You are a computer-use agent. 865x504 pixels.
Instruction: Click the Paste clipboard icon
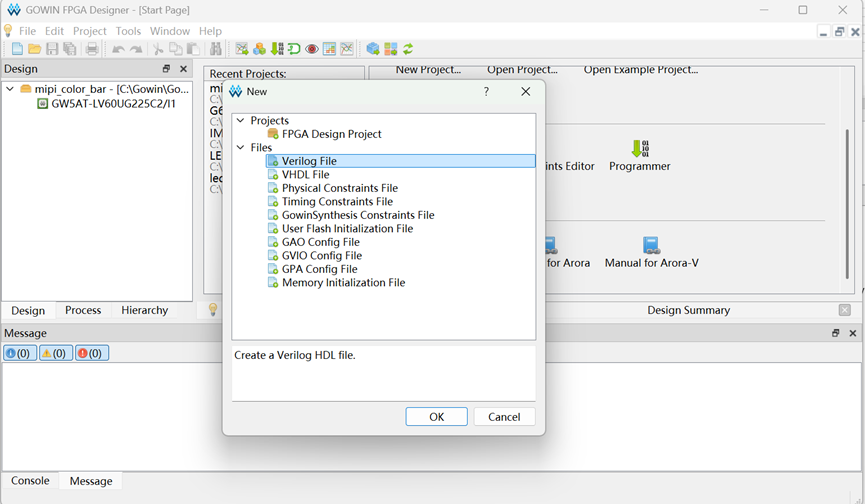pyautogui.click(x=193, y=49)
